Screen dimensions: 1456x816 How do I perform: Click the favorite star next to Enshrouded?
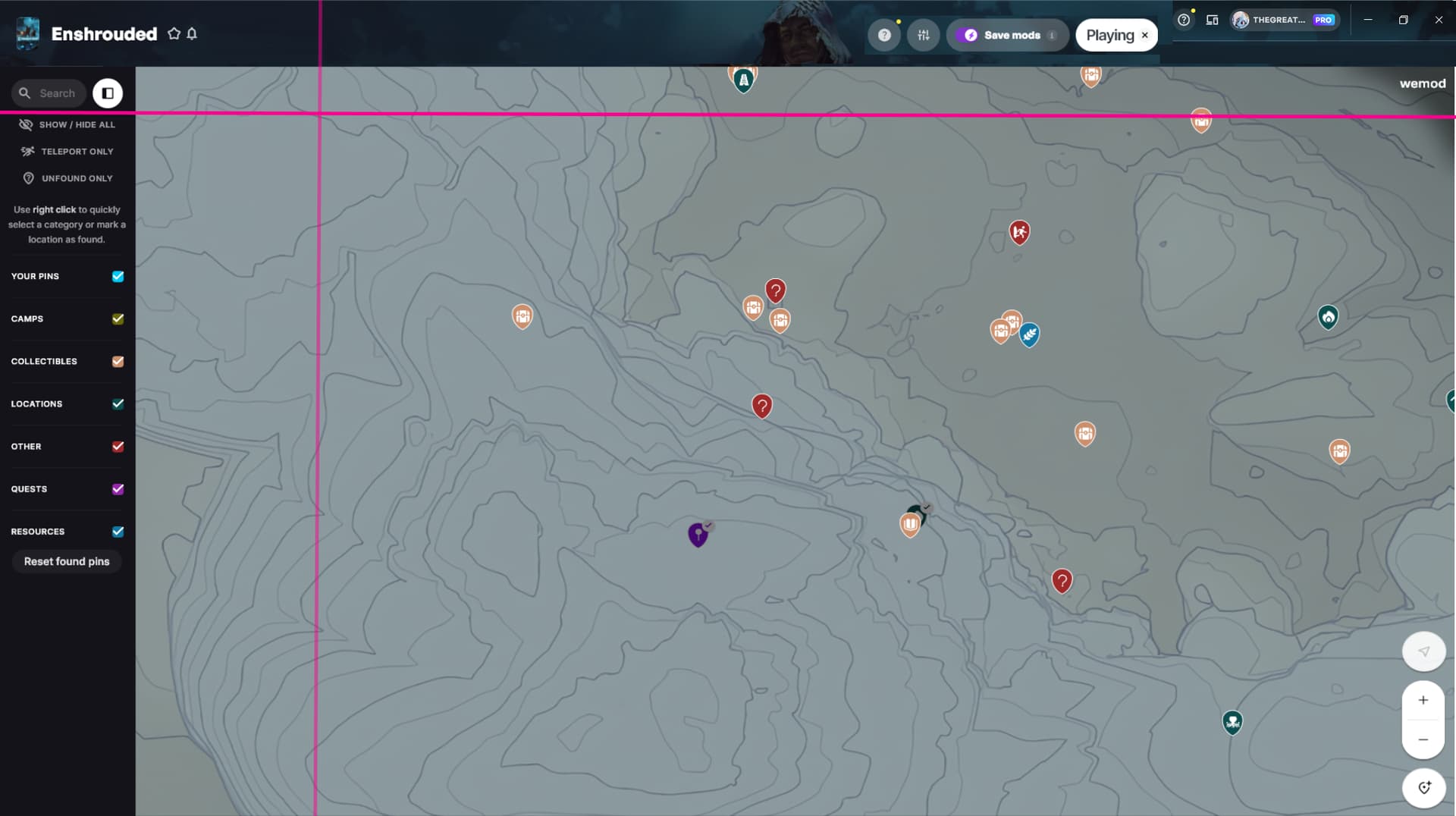pyautogui.click(x=174, y=34)
